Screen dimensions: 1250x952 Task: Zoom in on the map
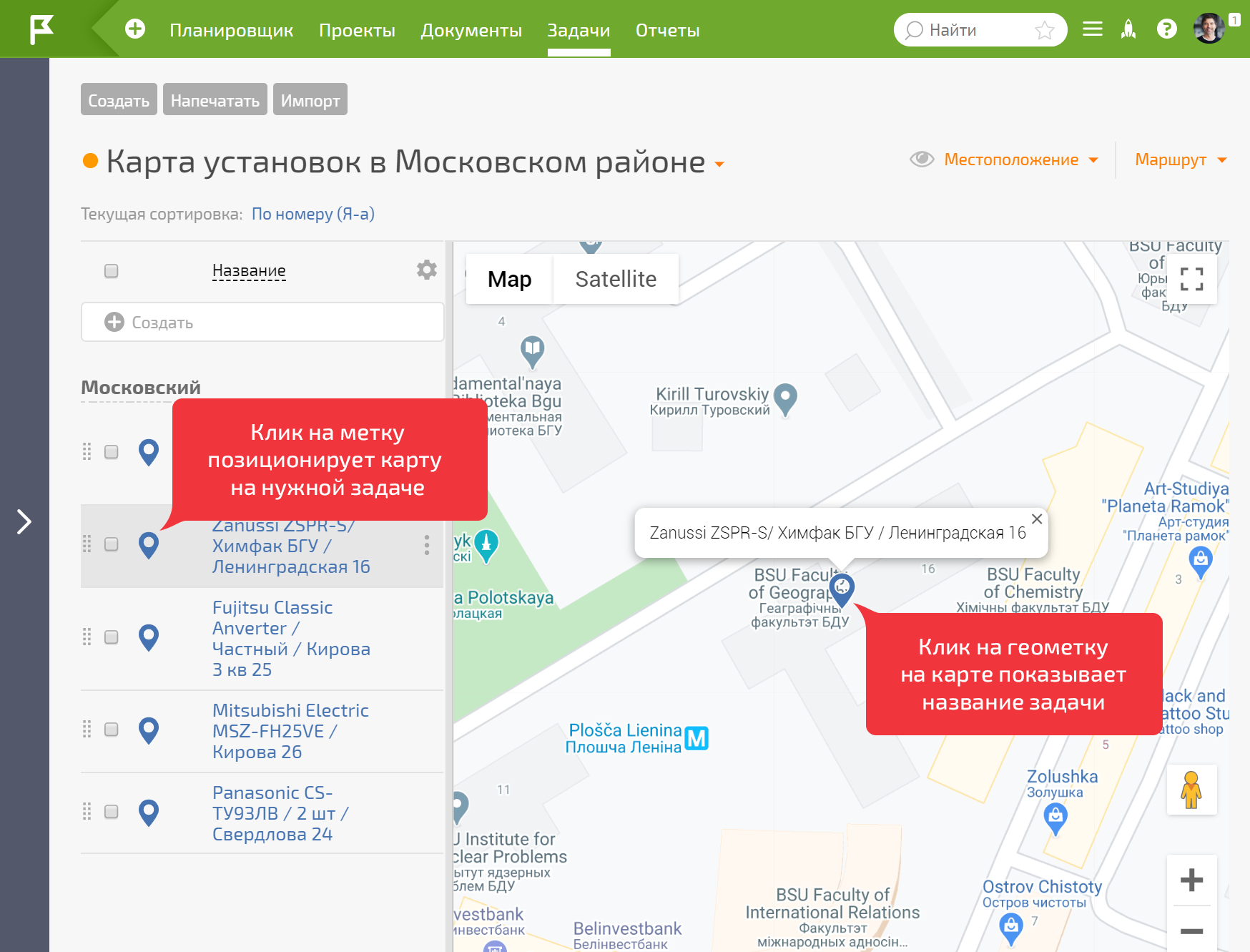(1191, 880)
